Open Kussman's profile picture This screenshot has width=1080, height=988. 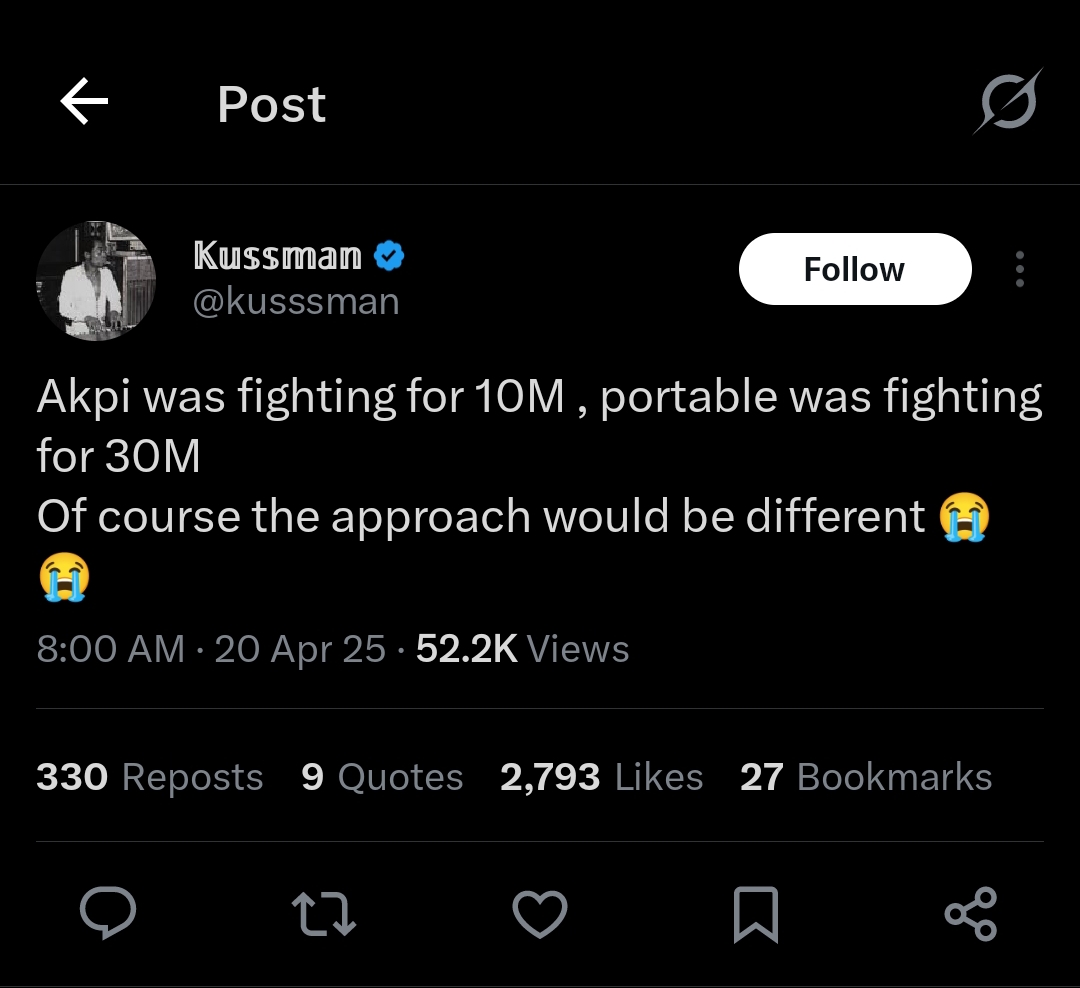96,280
